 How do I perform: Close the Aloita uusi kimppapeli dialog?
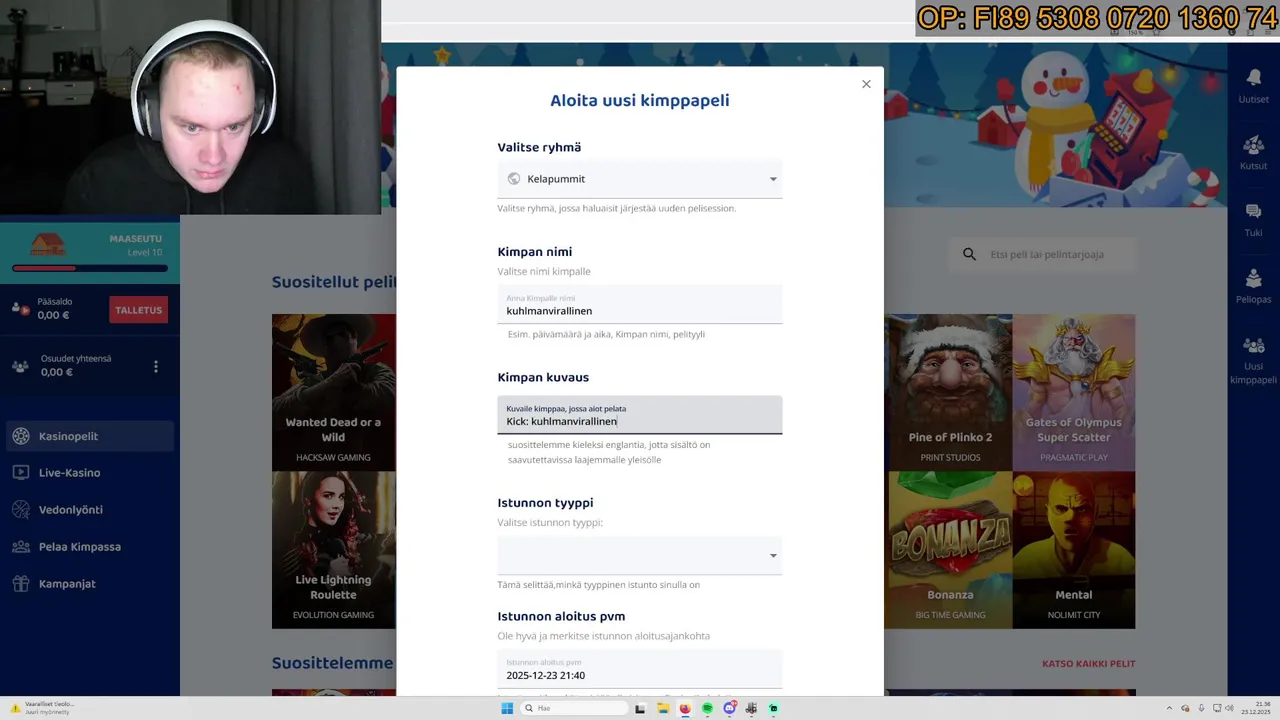[866, 84]
